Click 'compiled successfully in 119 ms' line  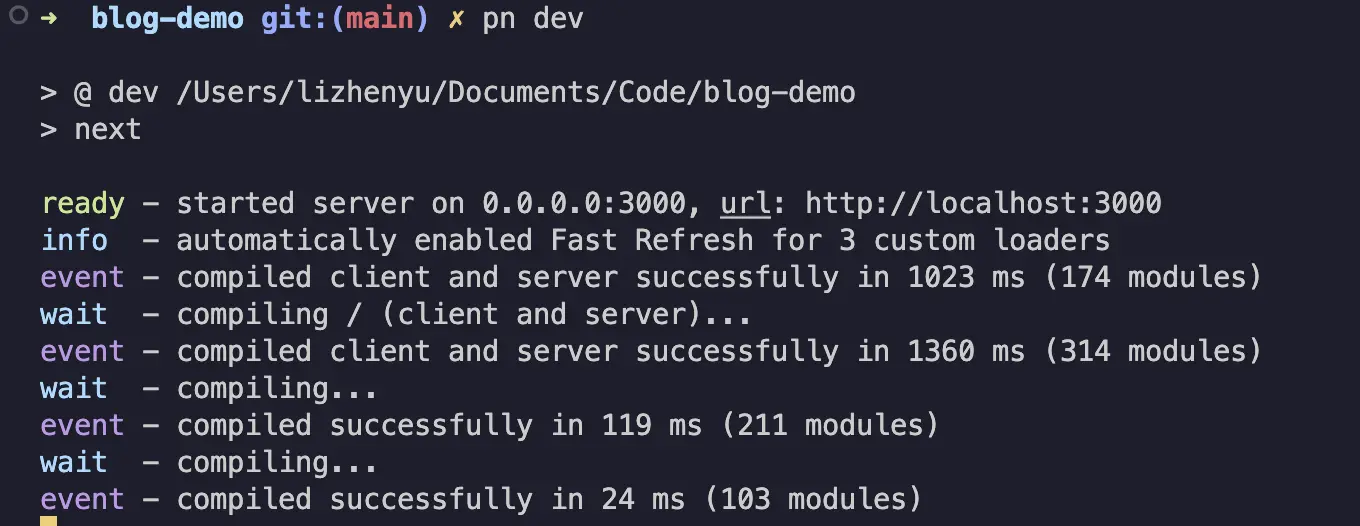click(x=432, y=425)
